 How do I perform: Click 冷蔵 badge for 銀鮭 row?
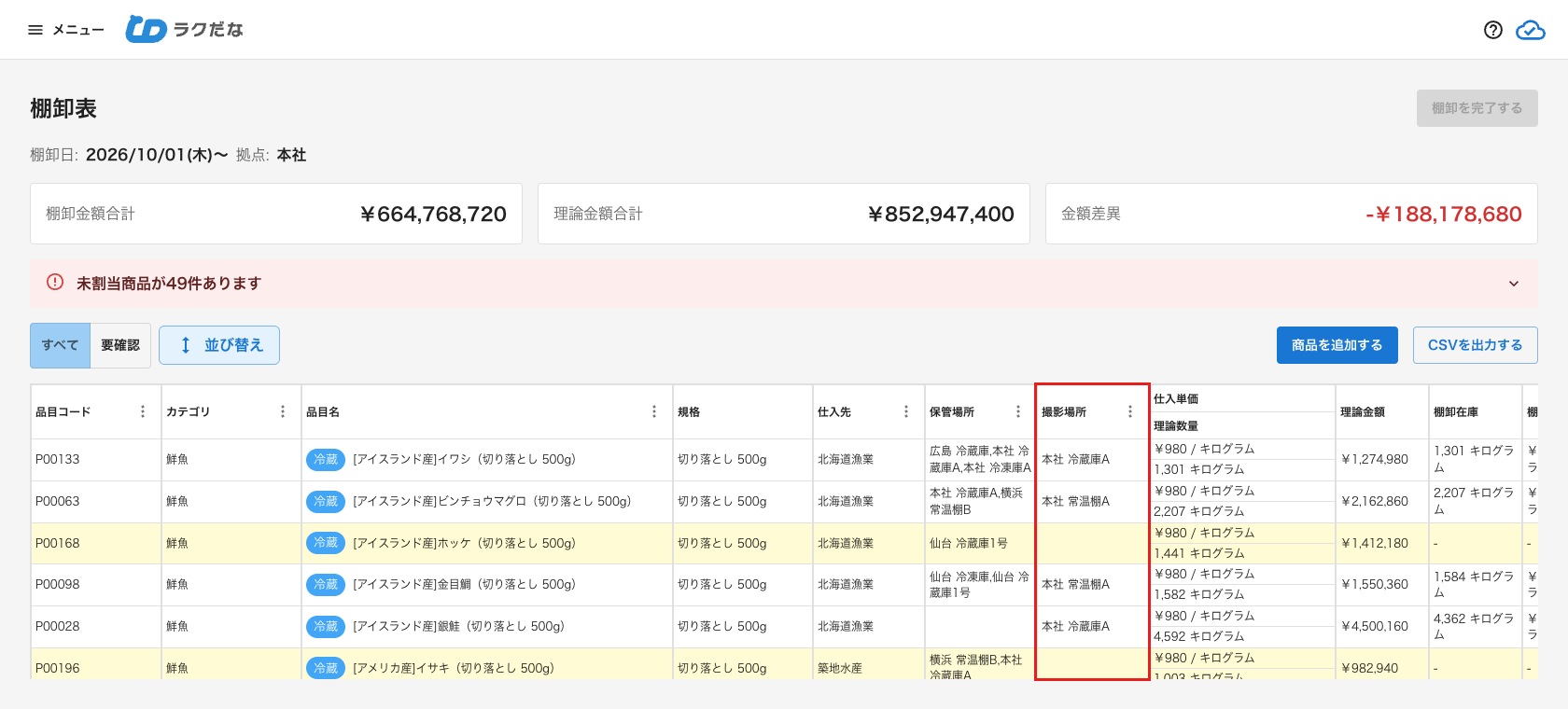[x=326, y=627]
